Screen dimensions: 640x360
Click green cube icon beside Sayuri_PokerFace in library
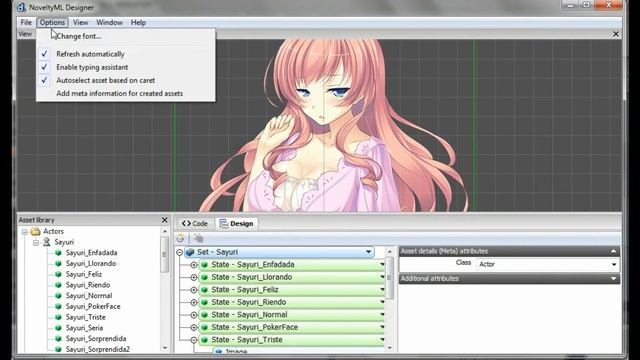click(58, 307)
